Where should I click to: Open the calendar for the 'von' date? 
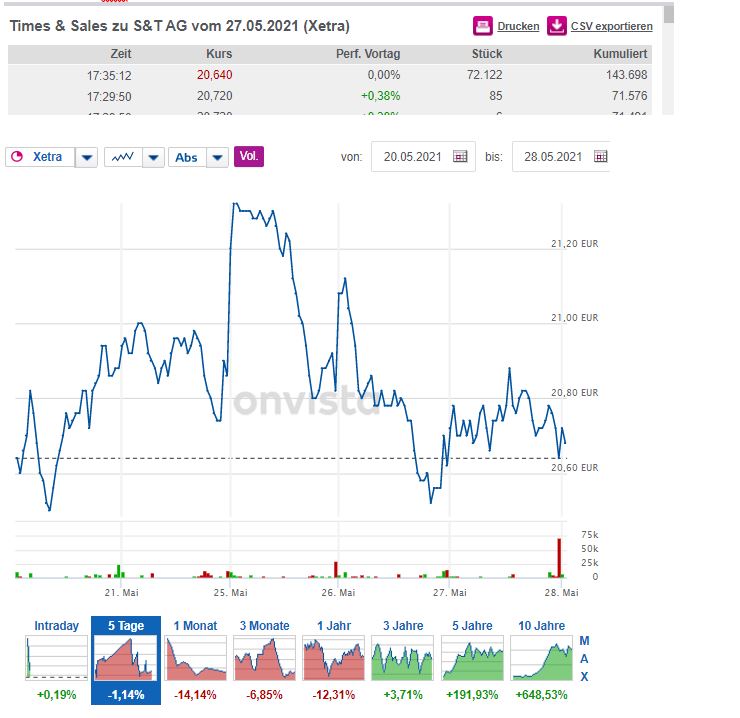[x=460, y=157]
